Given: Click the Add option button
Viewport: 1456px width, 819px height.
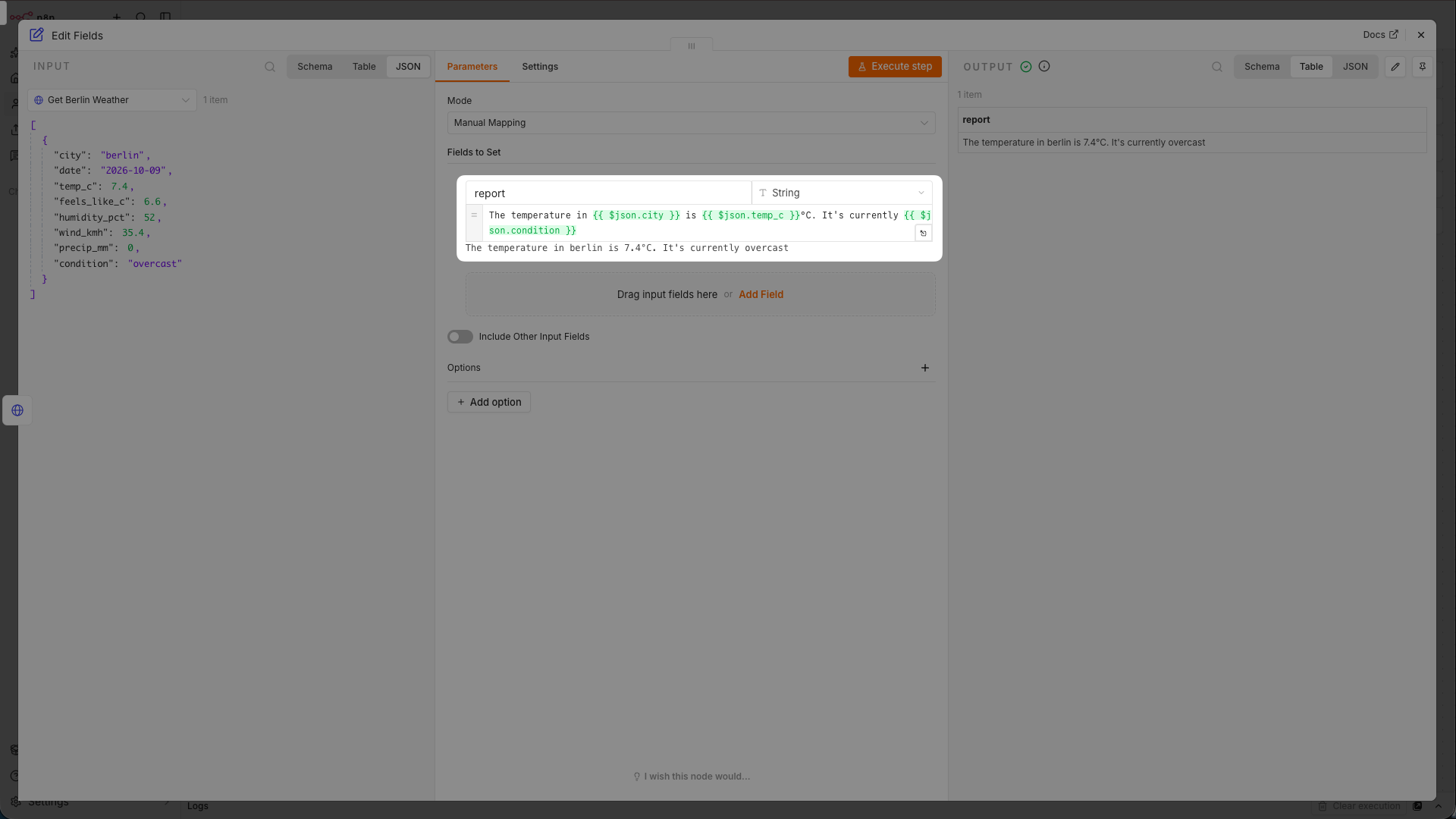Looking at the screenshot, I should click(x=489, y=402).
